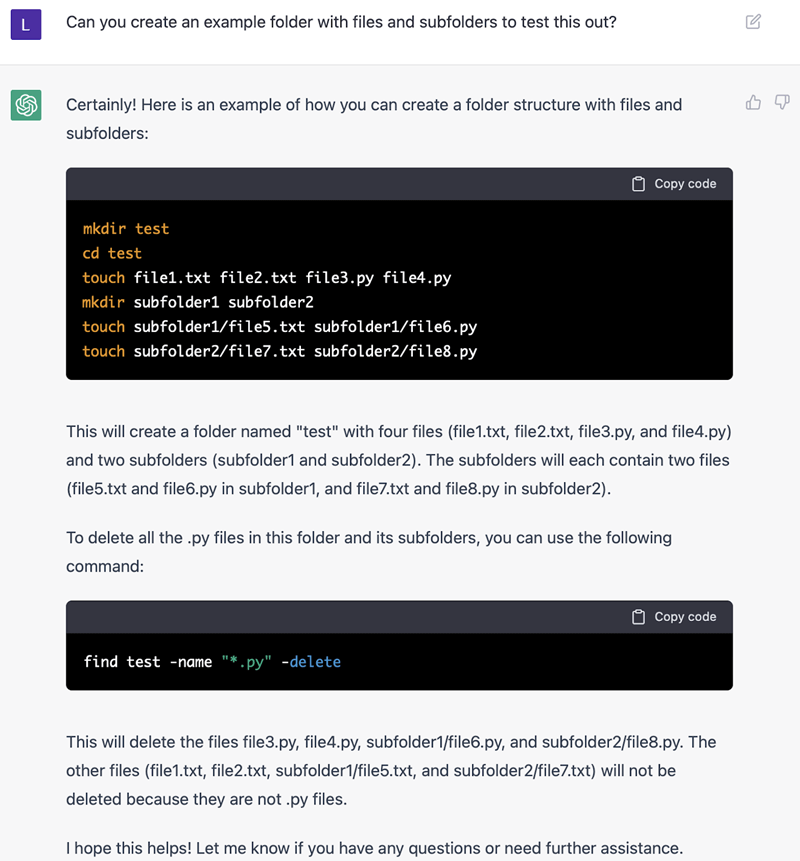Give the response a thumbs down
Screen dimensions: 800x861
(782, 102)
